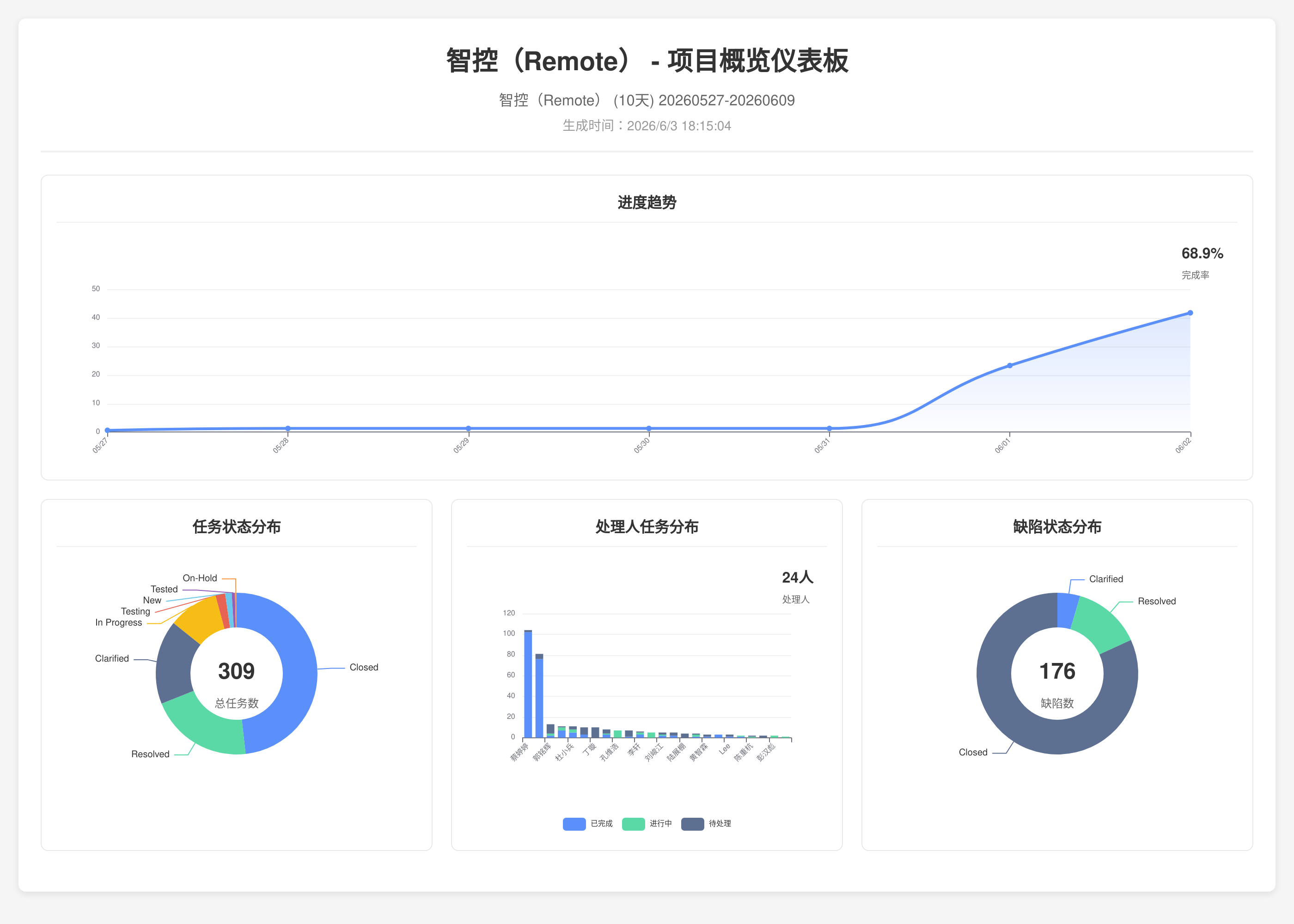The image size is (1294, 924).
Task: Select the slate Clarified slice in task donut
Action: (175, 663)
